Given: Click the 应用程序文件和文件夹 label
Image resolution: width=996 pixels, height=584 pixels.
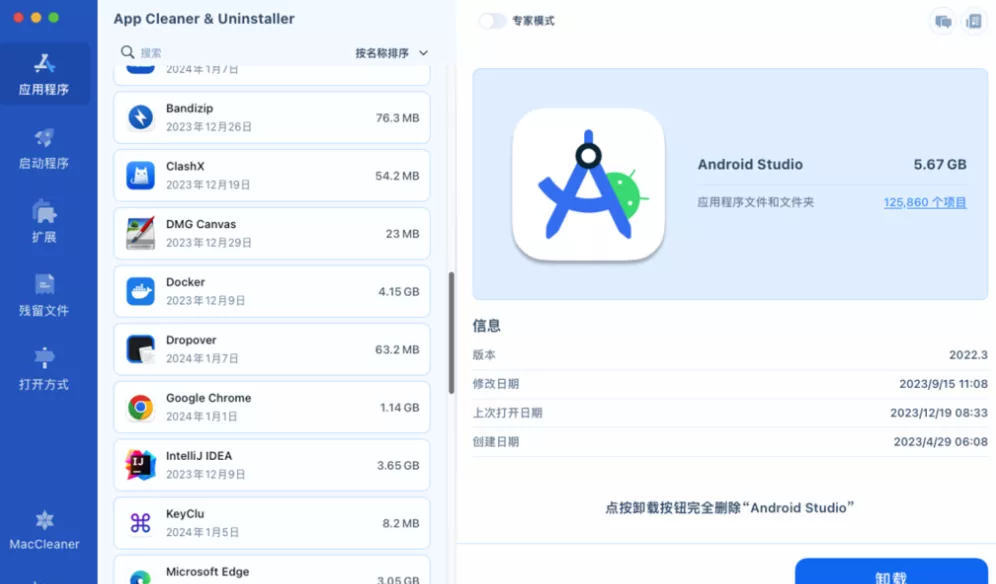Looking at the screenshot, I should click(x=755, y=202).
